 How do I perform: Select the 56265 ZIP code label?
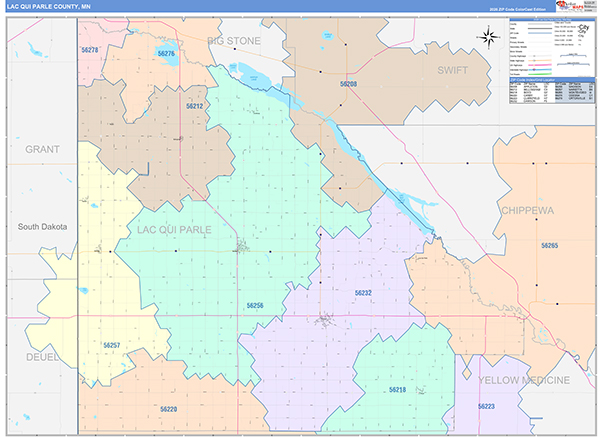tap(549, 245)
